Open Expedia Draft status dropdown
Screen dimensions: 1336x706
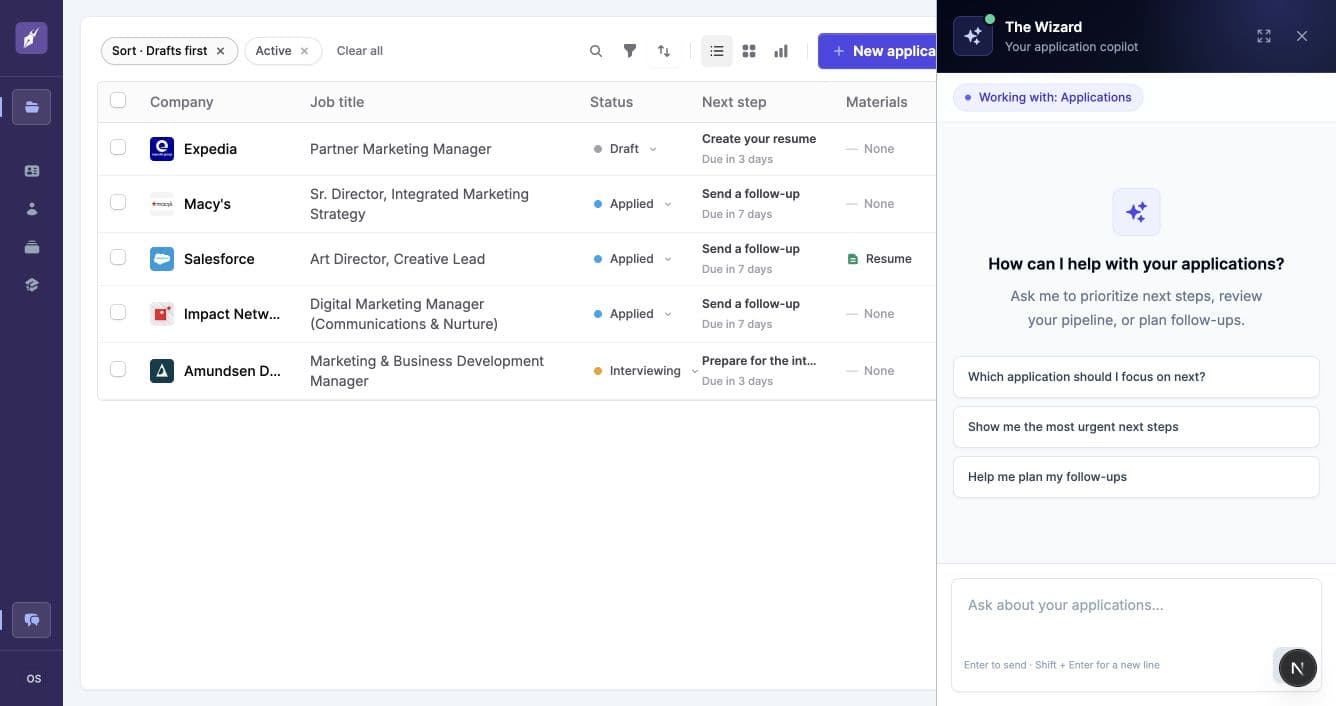click(x=625, y=149)
